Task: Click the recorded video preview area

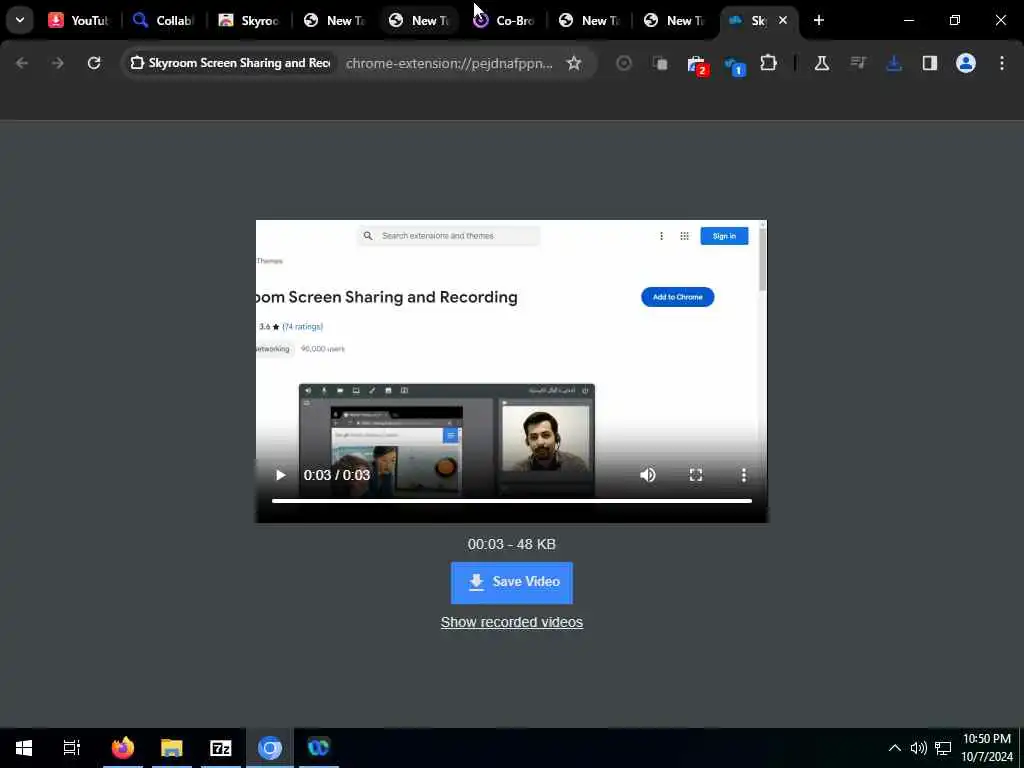Action: (511, 371)
